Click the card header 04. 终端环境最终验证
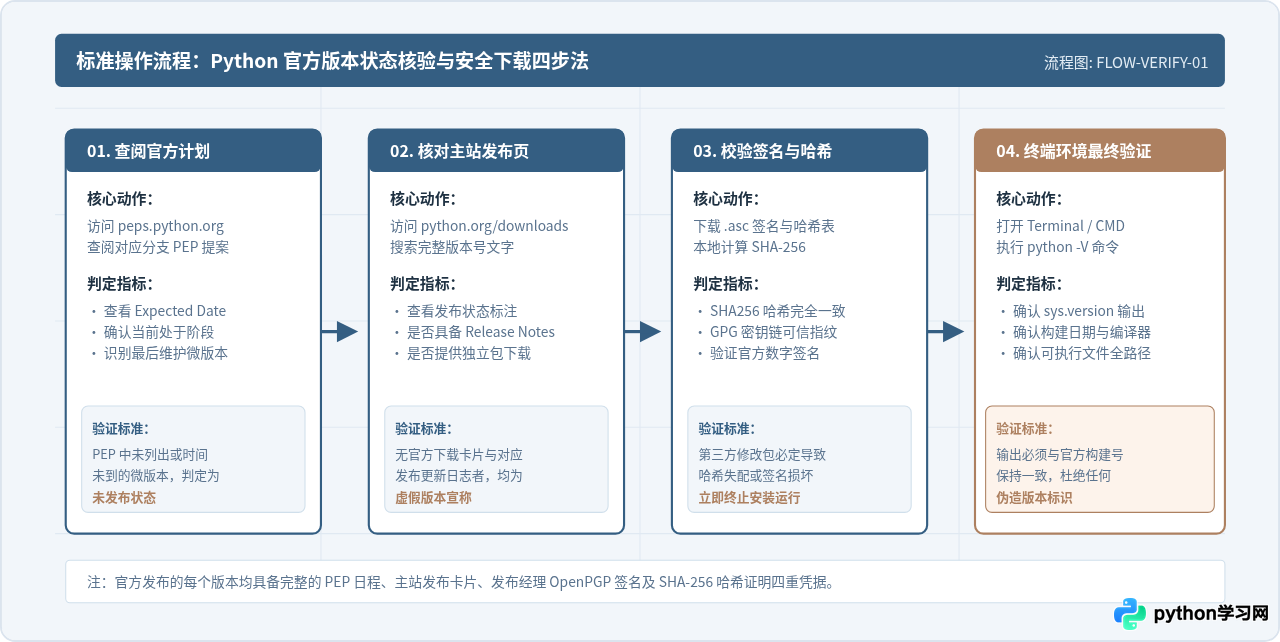This screenshot has width=1280, height=642. [1100, 151]
